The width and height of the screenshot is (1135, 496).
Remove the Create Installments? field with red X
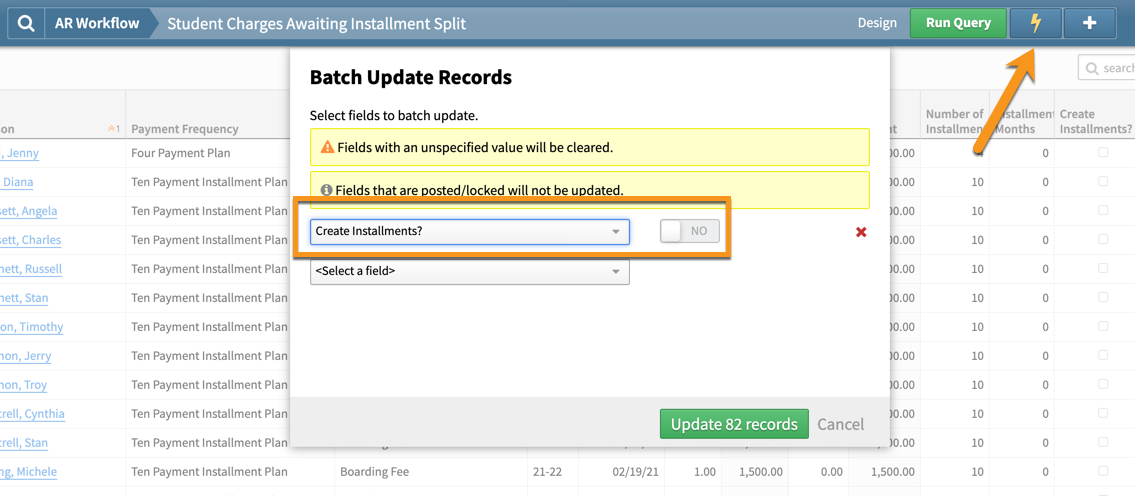point(861,232)
